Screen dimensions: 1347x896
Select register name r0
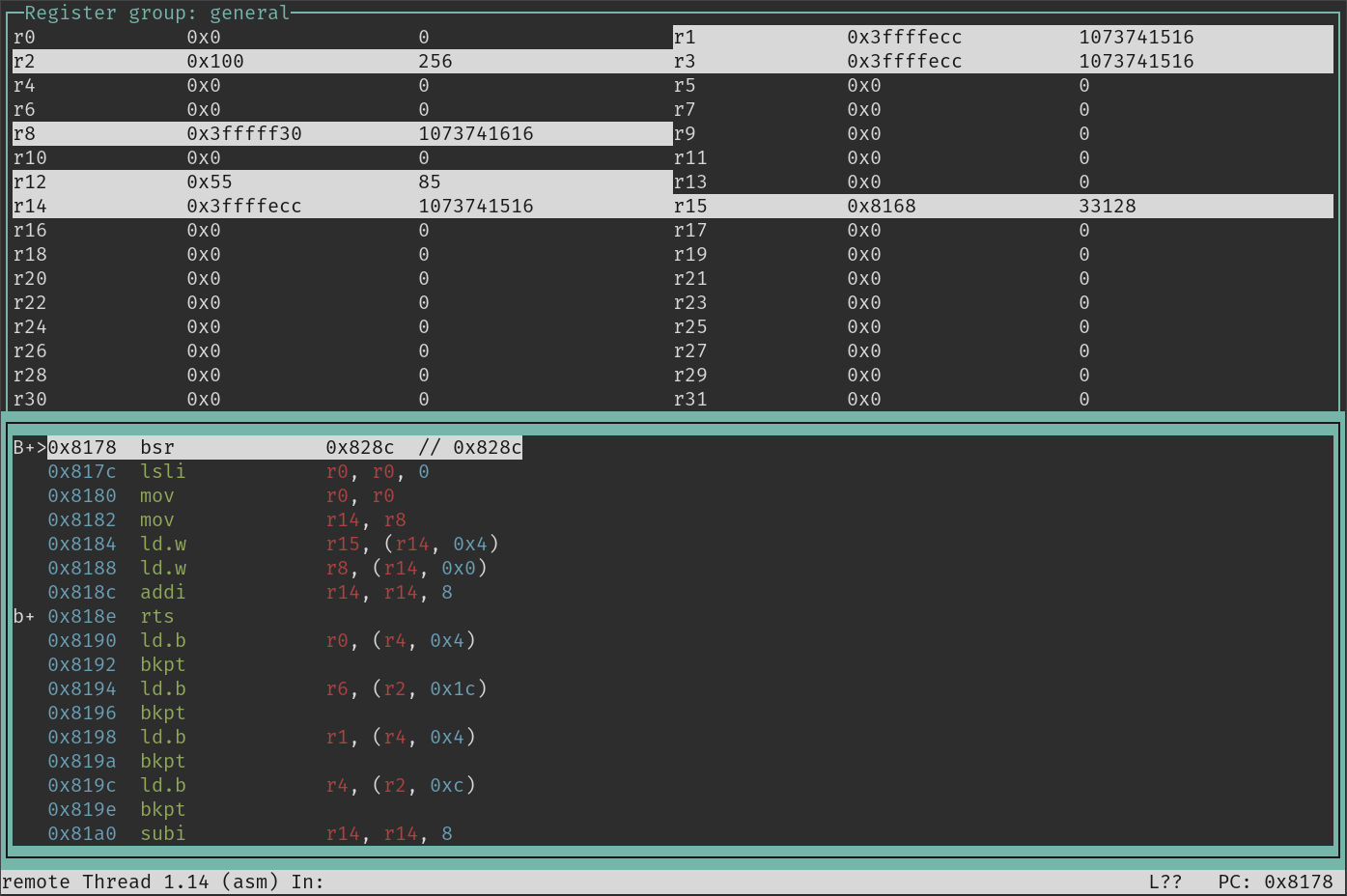pyautogui.click(x=24, y=37)
